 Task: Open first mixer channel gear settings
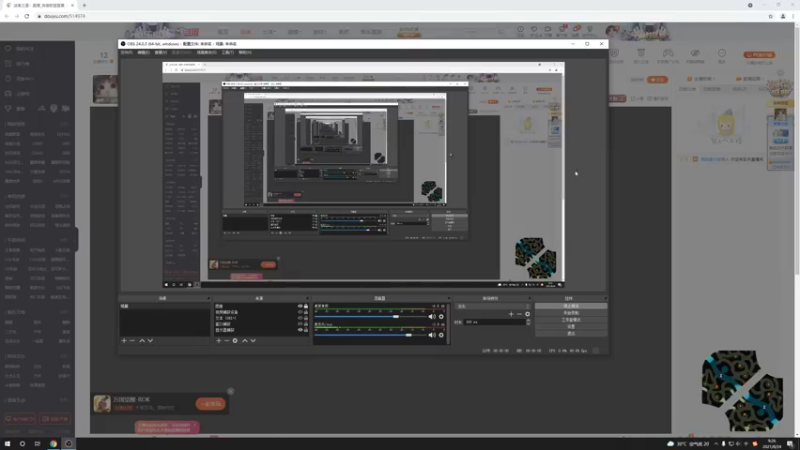(441, 317)
